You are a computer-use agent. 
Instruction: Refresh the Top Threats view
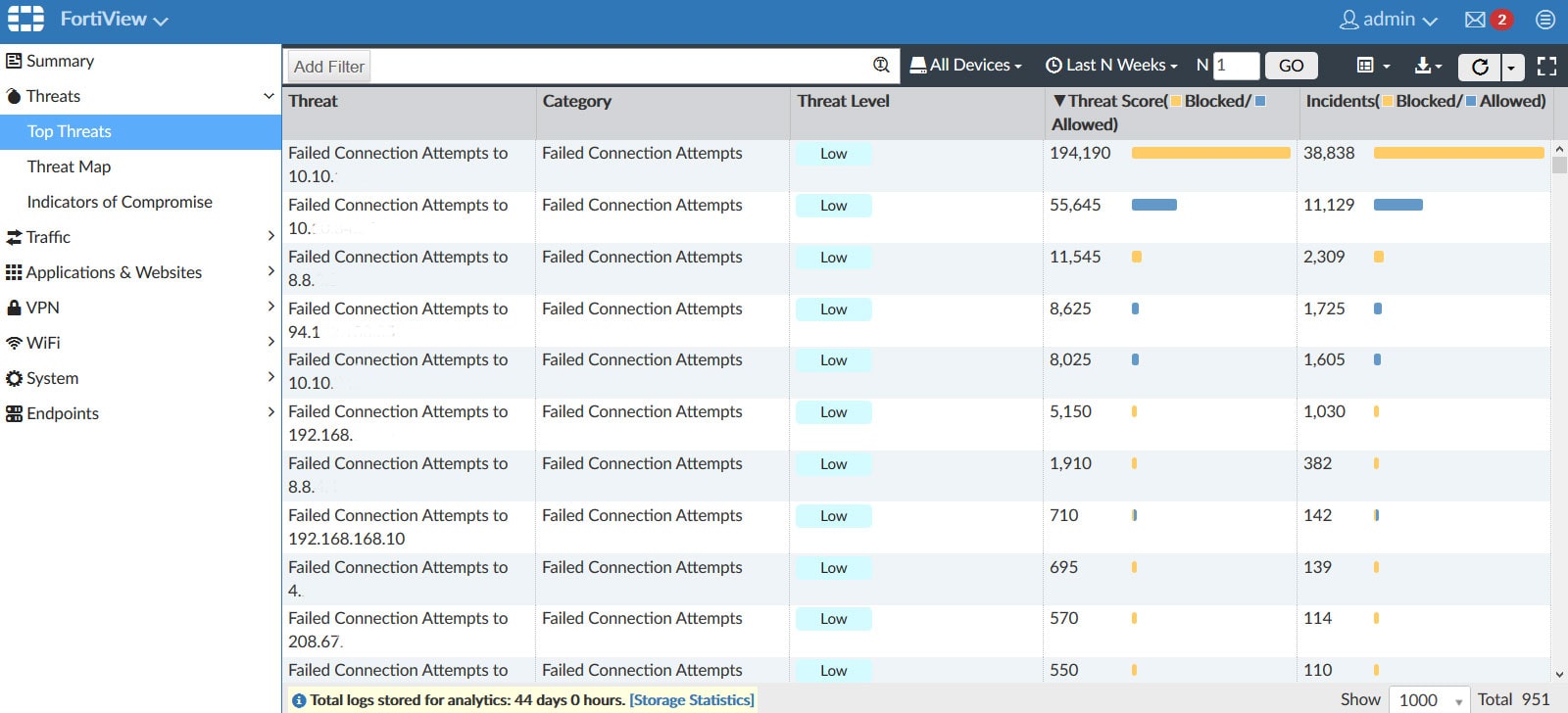click(x=1480, y=67)
